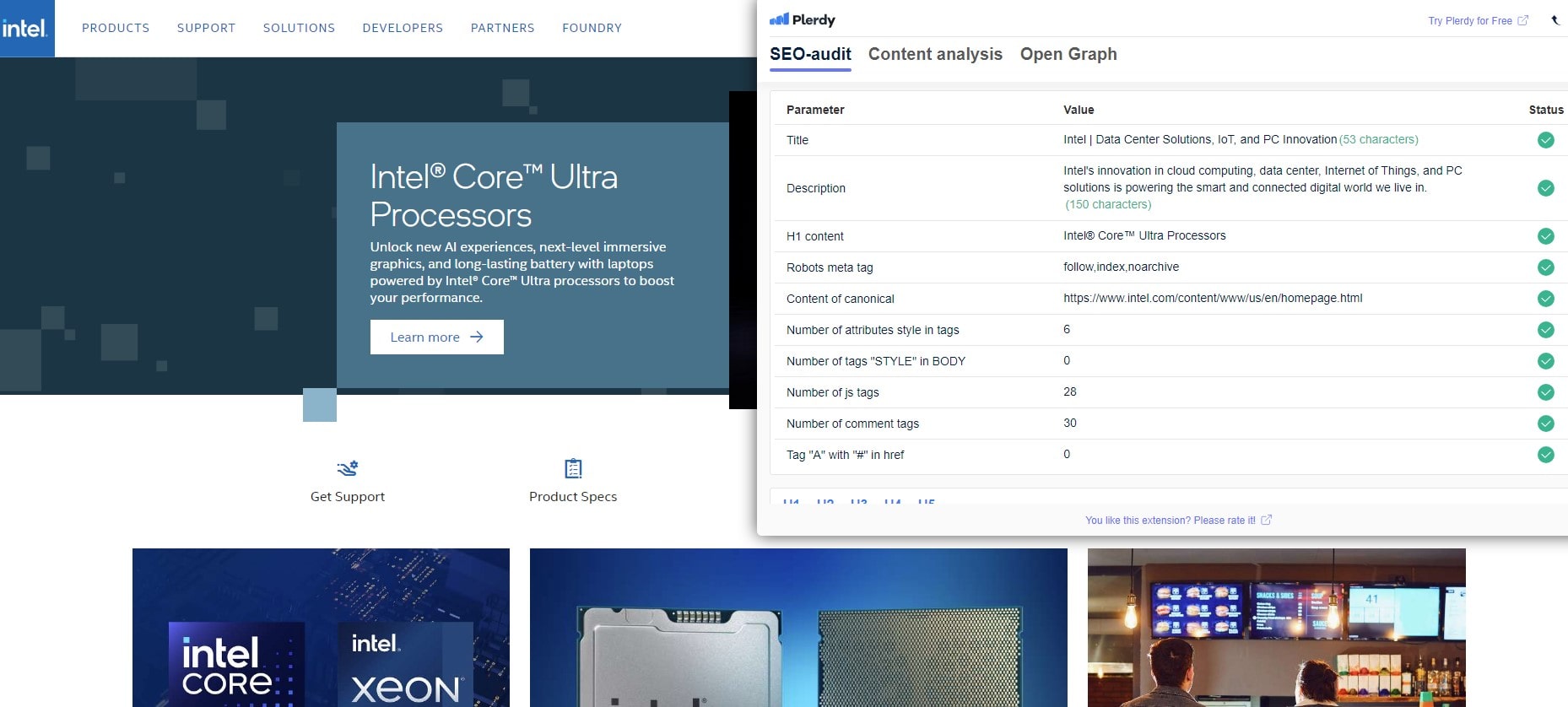Click the STYLE in BODY status checkmark
Screen dimensions: 1568x707
pyautogui.click(x=1545, y=361)
